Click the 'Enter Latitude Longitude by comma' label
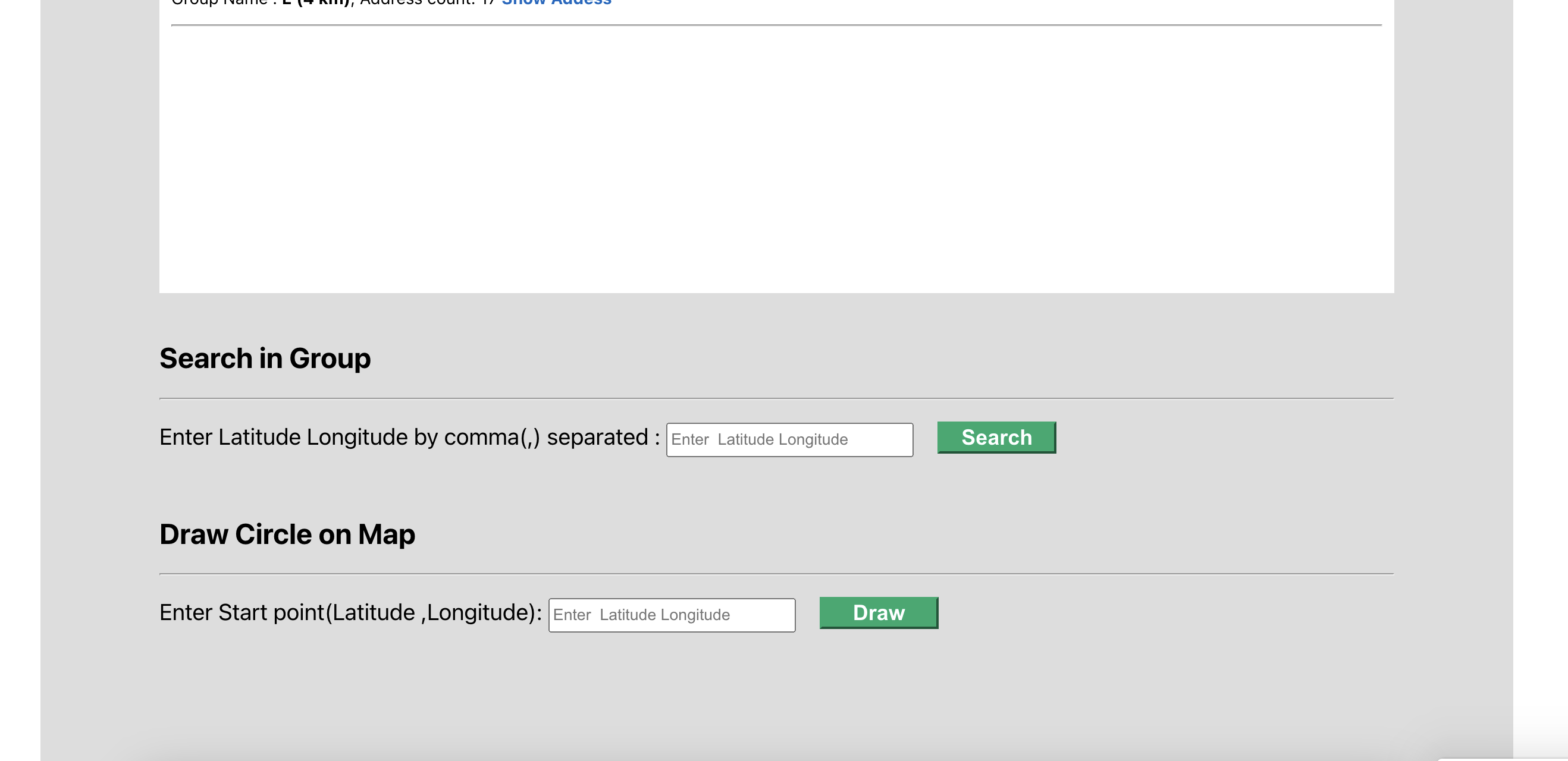 tap(409, 438)
